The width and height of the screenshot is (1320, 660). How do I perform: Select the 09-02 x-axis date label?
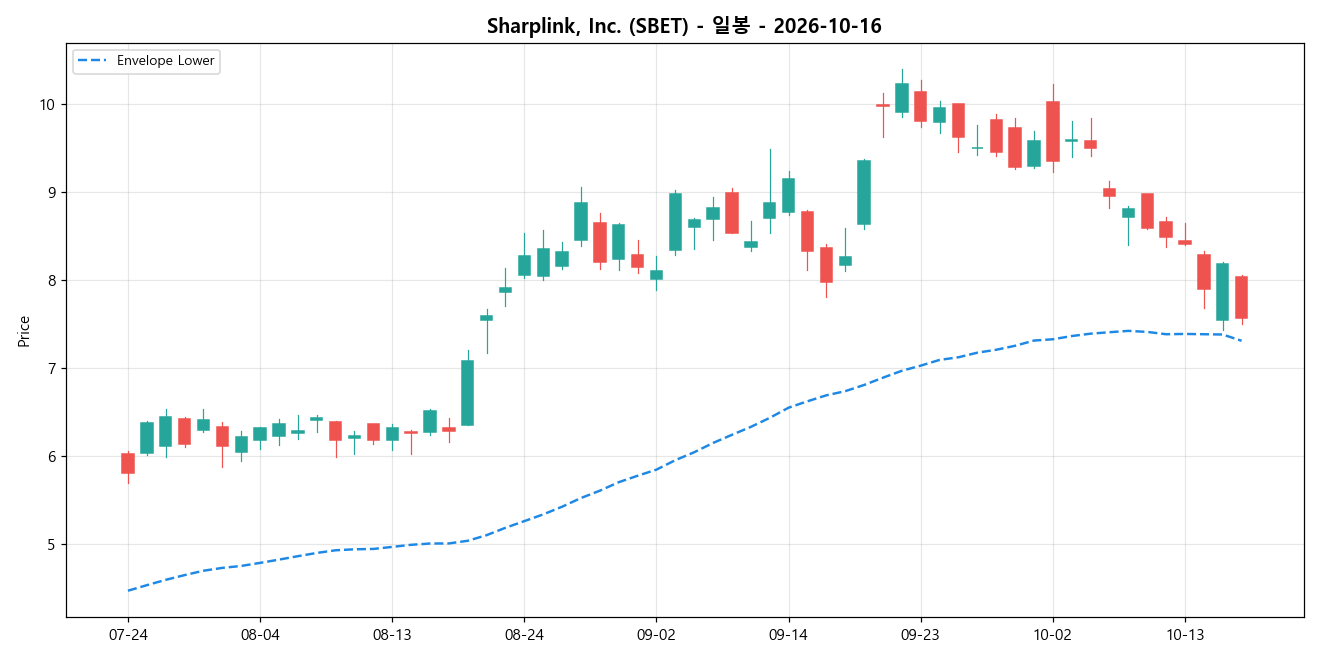pos(656,634)
